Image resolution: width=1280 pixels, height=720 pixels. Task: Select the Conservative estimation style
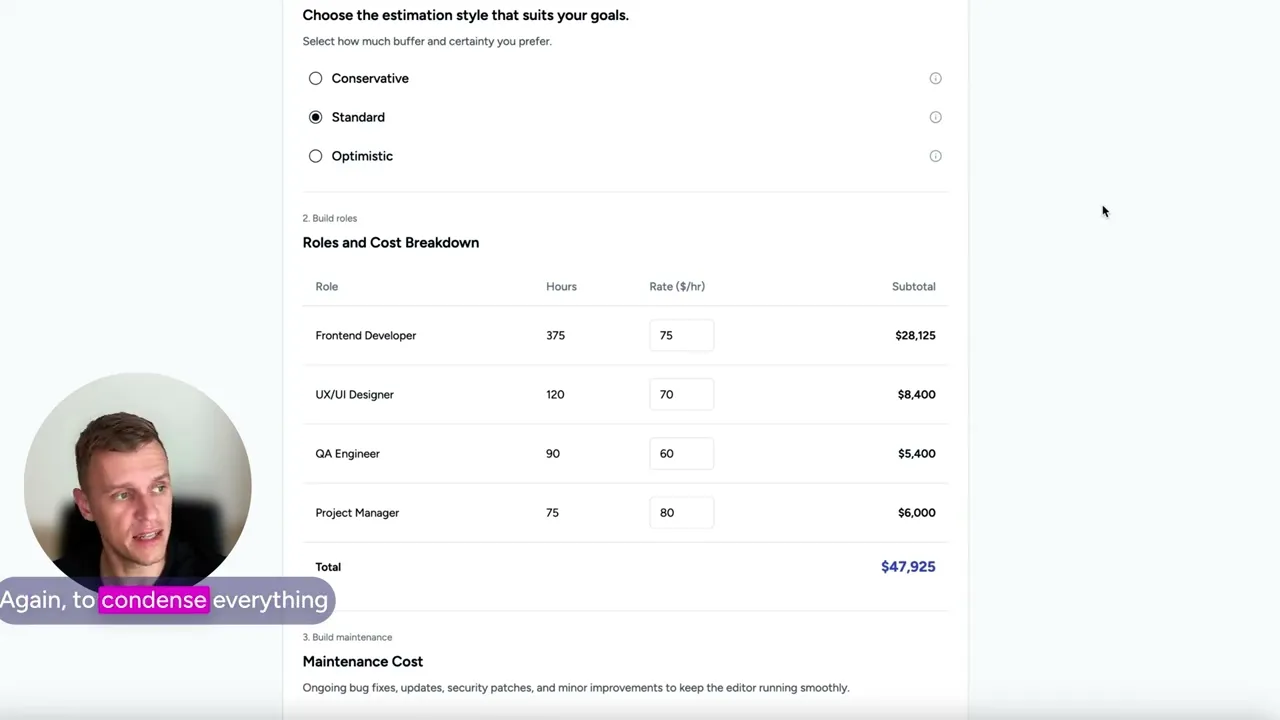coord(316,78)
